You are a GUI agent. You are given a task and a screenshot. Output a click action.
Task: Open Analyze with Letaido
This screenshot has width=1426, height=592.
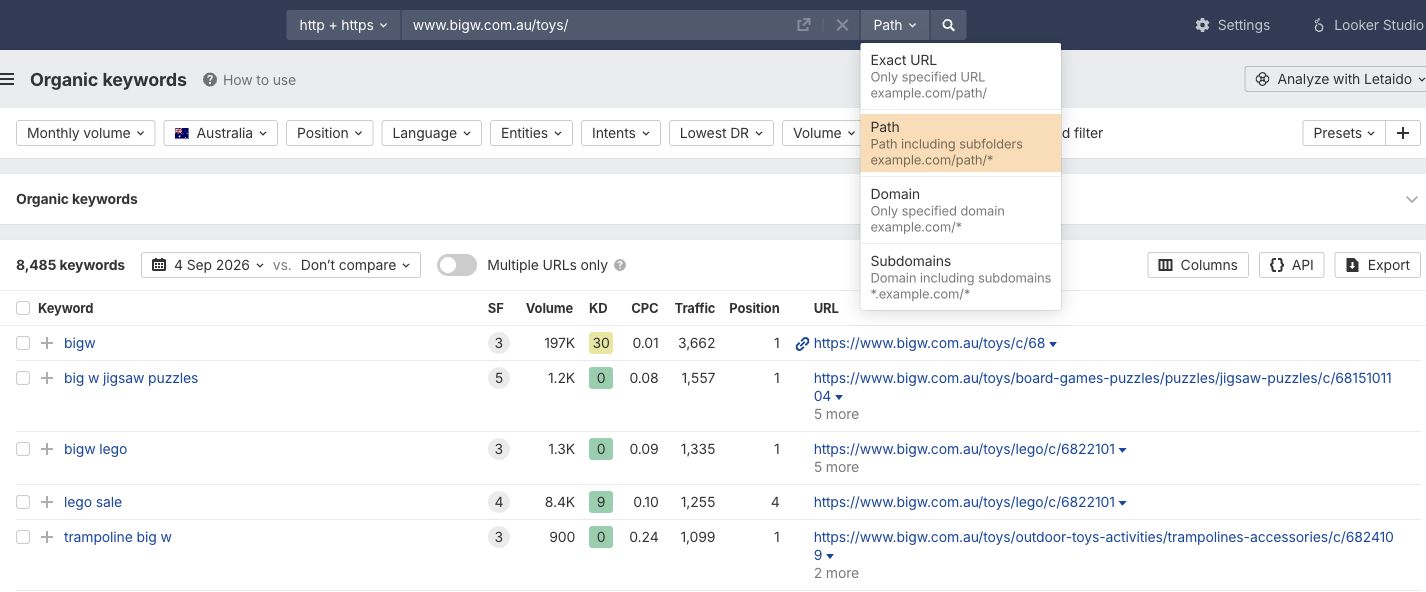(x=1335, y=79)
